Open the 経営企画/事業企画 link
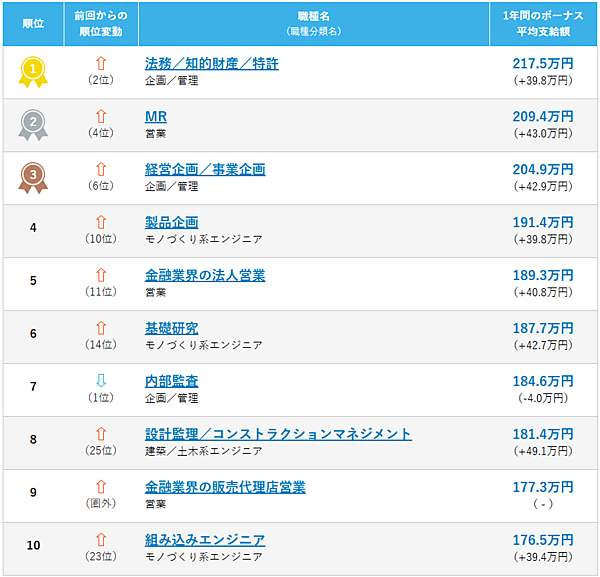The width and height of the screenshot is (600, 577). (205, 170)
